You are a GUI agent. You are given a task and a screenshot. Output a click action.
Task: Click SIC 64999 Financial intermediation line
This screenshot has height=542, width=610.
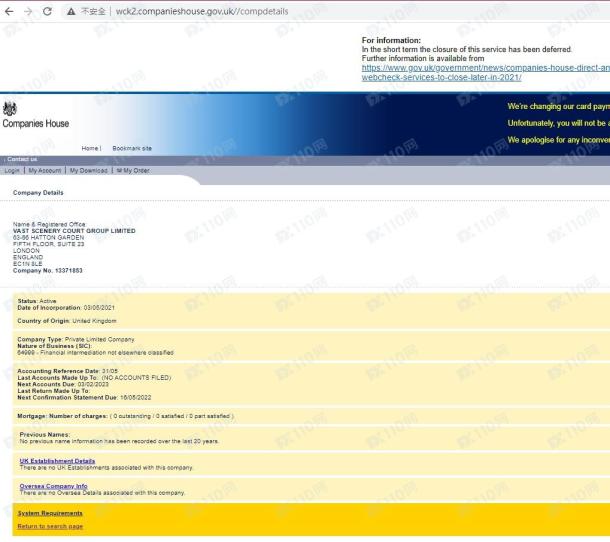[x=95, y=353]
